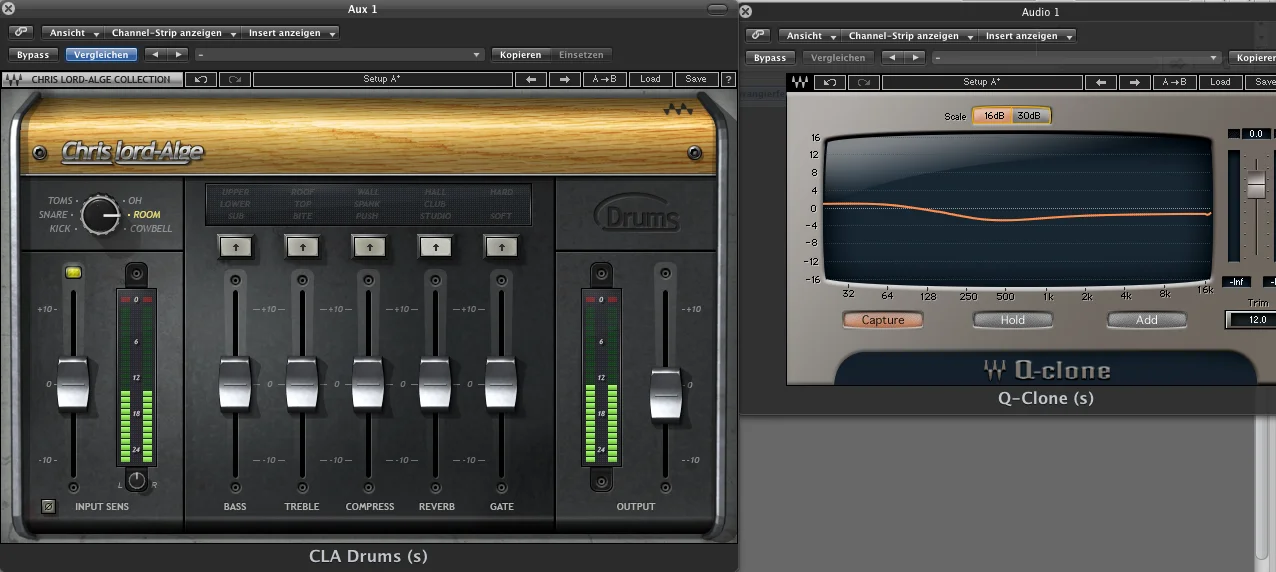1276x572 pixels.
Task: Turn the drum type selector knob
Action: [100, 214]
